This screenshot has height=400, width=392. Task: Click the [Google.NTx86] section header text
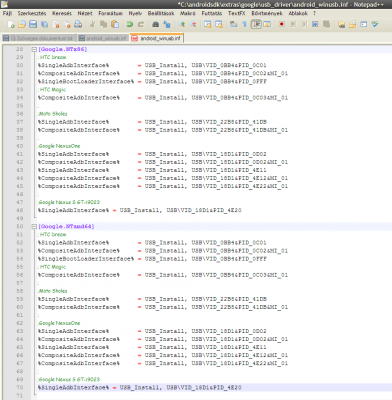(63, 49)
